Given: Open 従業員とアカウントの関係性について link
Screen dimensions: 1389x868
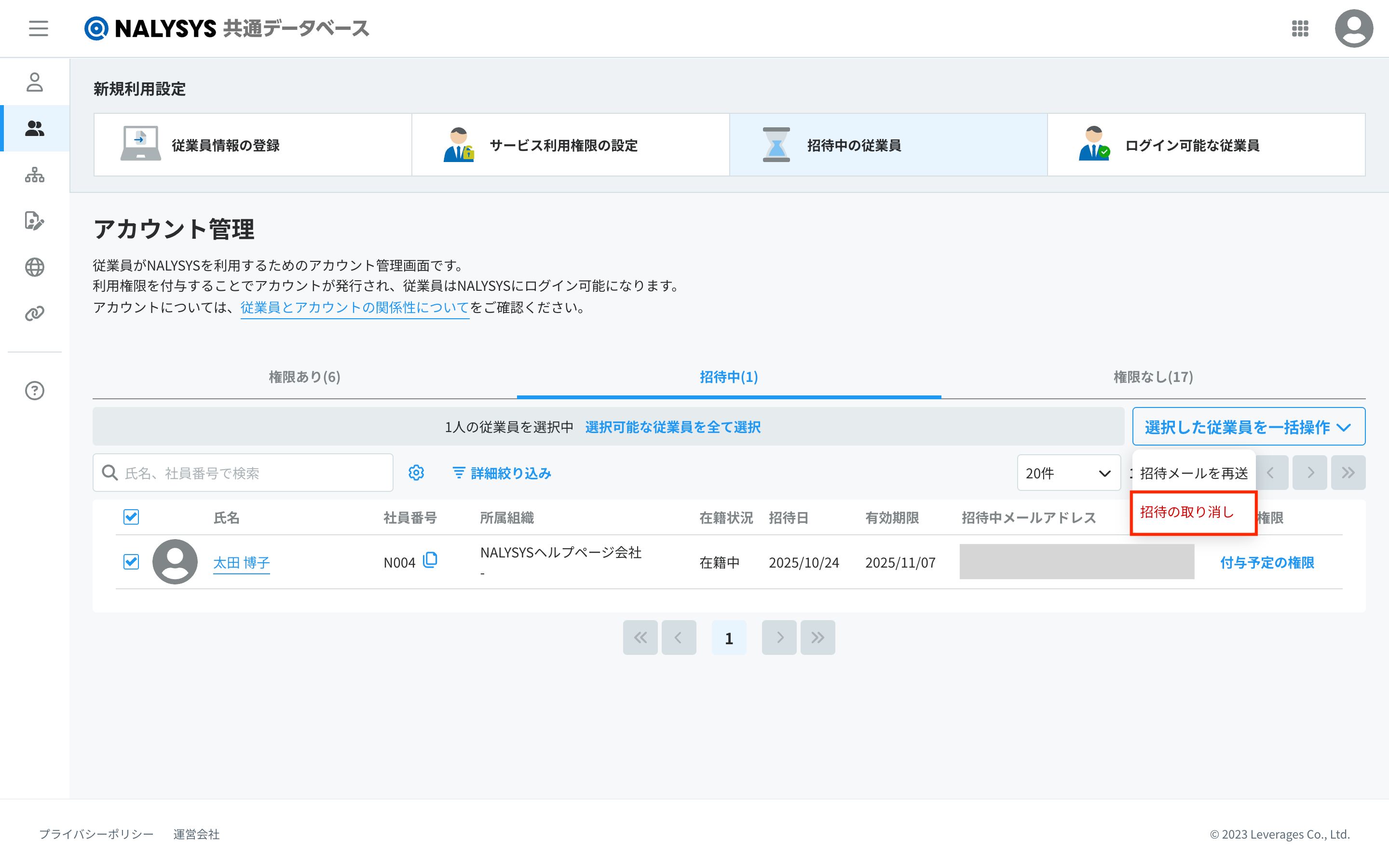Looking at the screenshot, I should point(354,307).
